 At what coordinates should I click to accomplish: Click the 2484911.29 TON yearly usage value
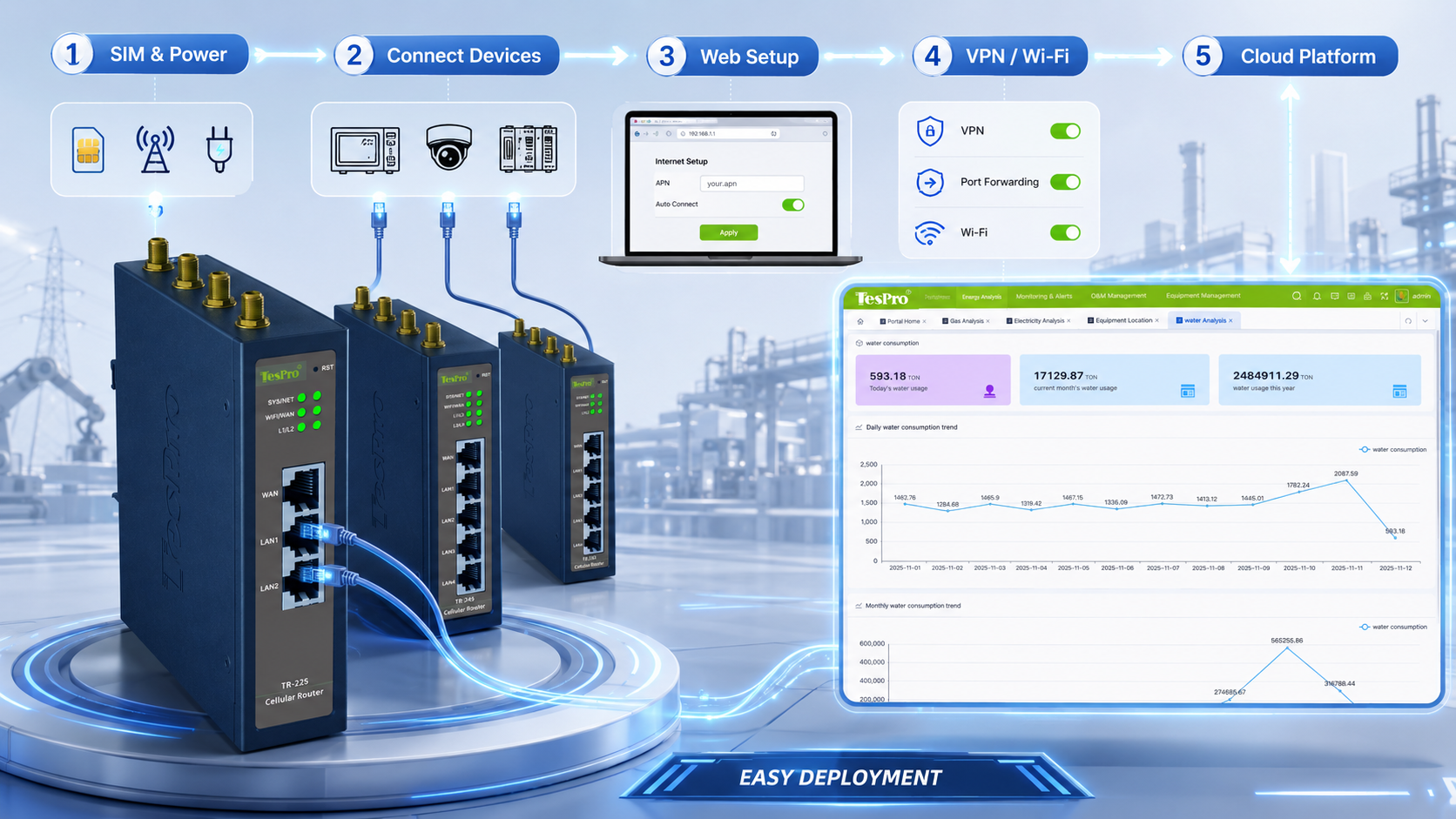coord(1272,376)
